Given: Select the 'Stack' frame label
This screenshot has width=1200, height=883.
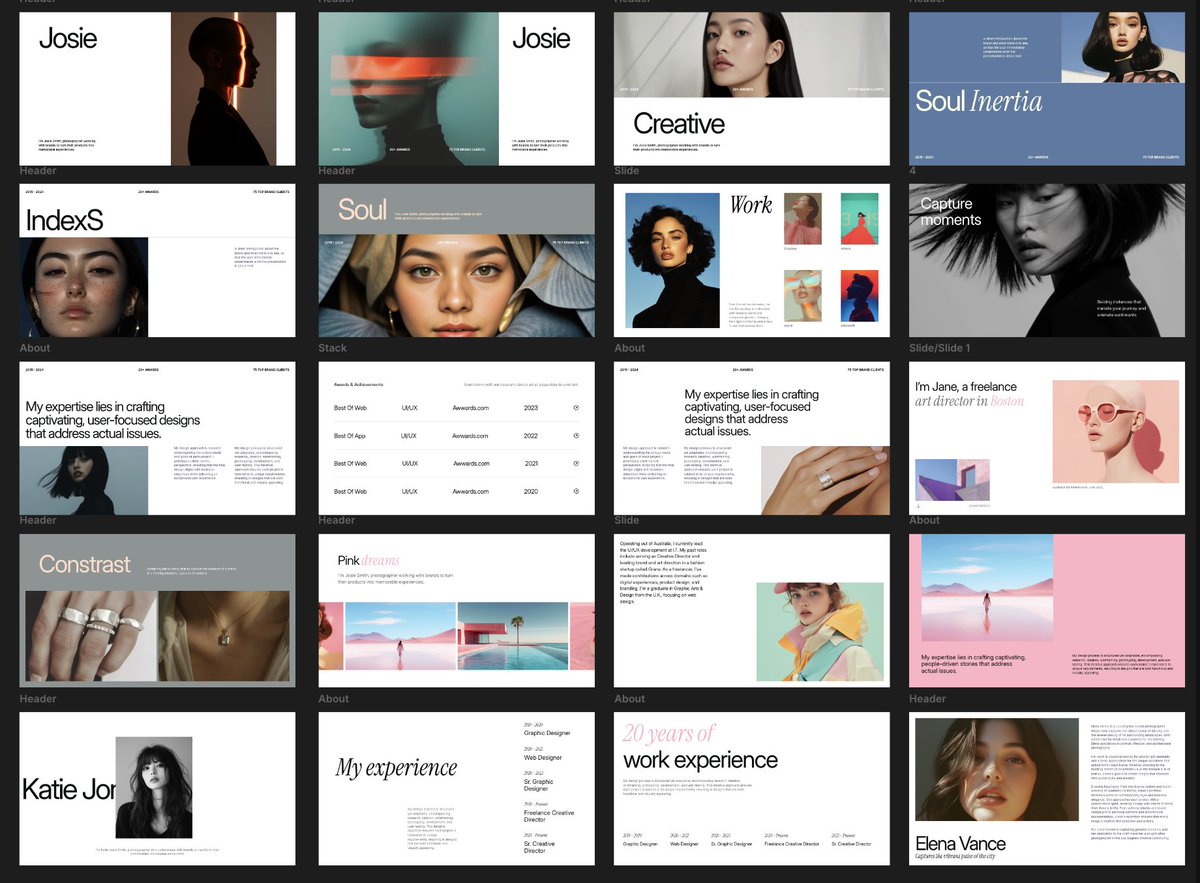Looking at the screenshot, I should [x=332, y=348].
